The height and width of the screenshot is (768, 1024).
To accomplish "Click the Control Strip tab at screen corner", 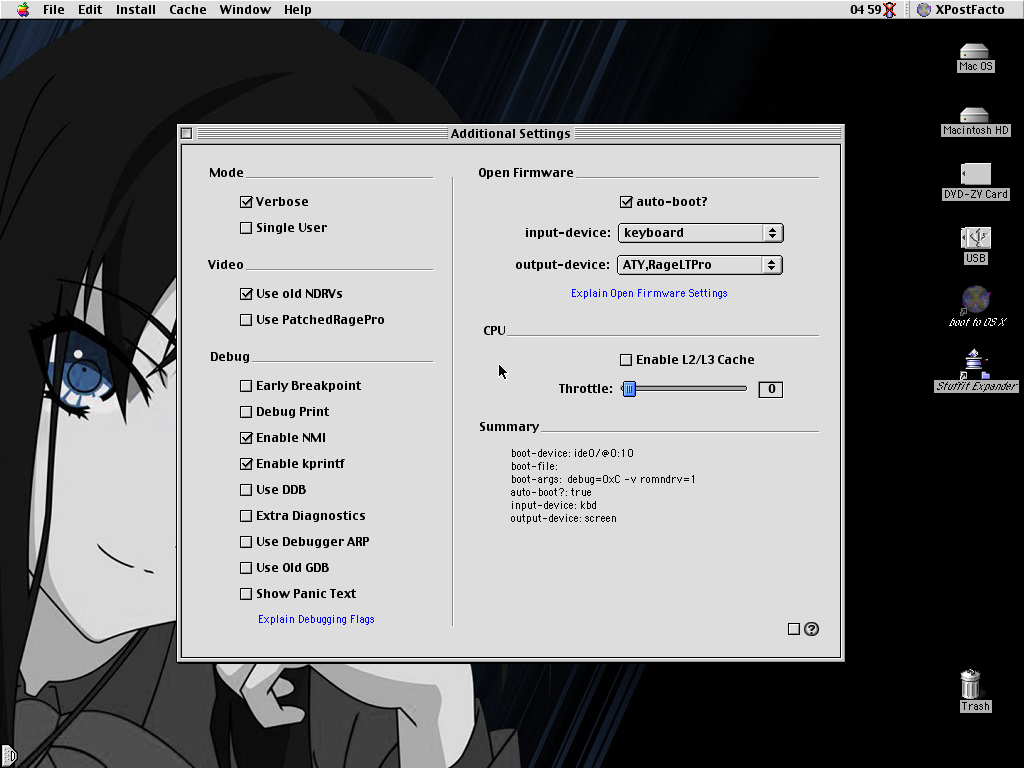I will 8,756.
